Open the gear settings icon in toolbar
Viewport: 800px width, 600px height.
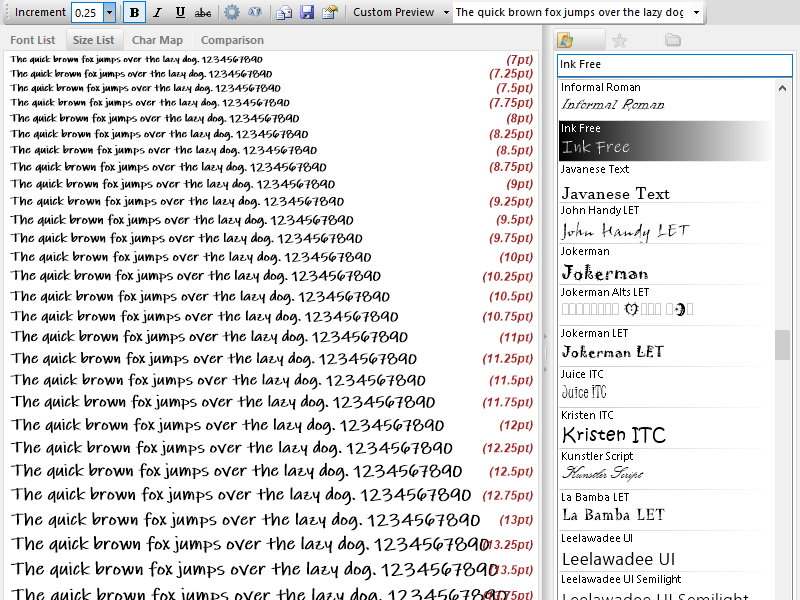click(x=232, y=12)
